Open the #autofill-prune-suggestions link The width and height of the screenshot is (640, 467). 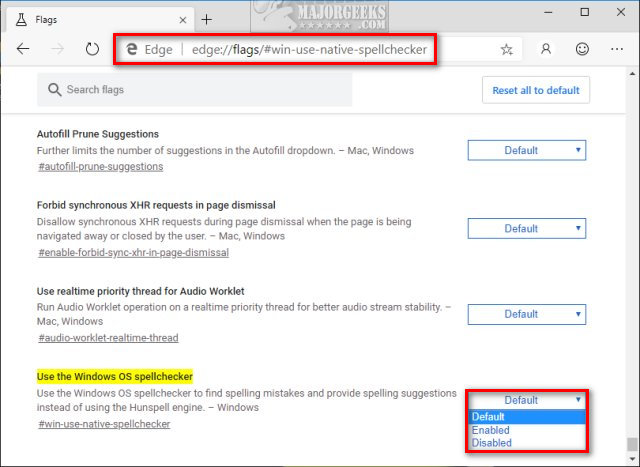[x=101, y=167]
